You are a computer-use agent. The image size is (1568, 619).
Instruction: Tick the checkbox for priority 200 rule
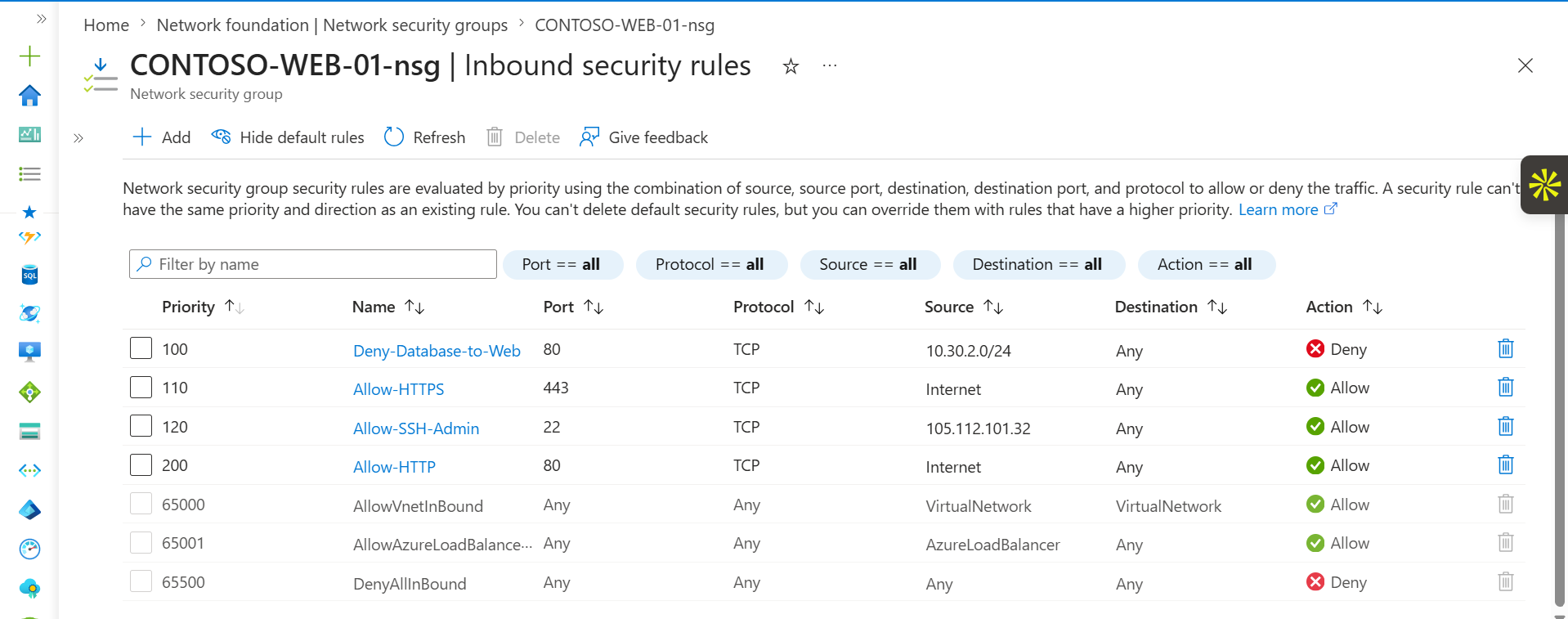pos(141,465)
